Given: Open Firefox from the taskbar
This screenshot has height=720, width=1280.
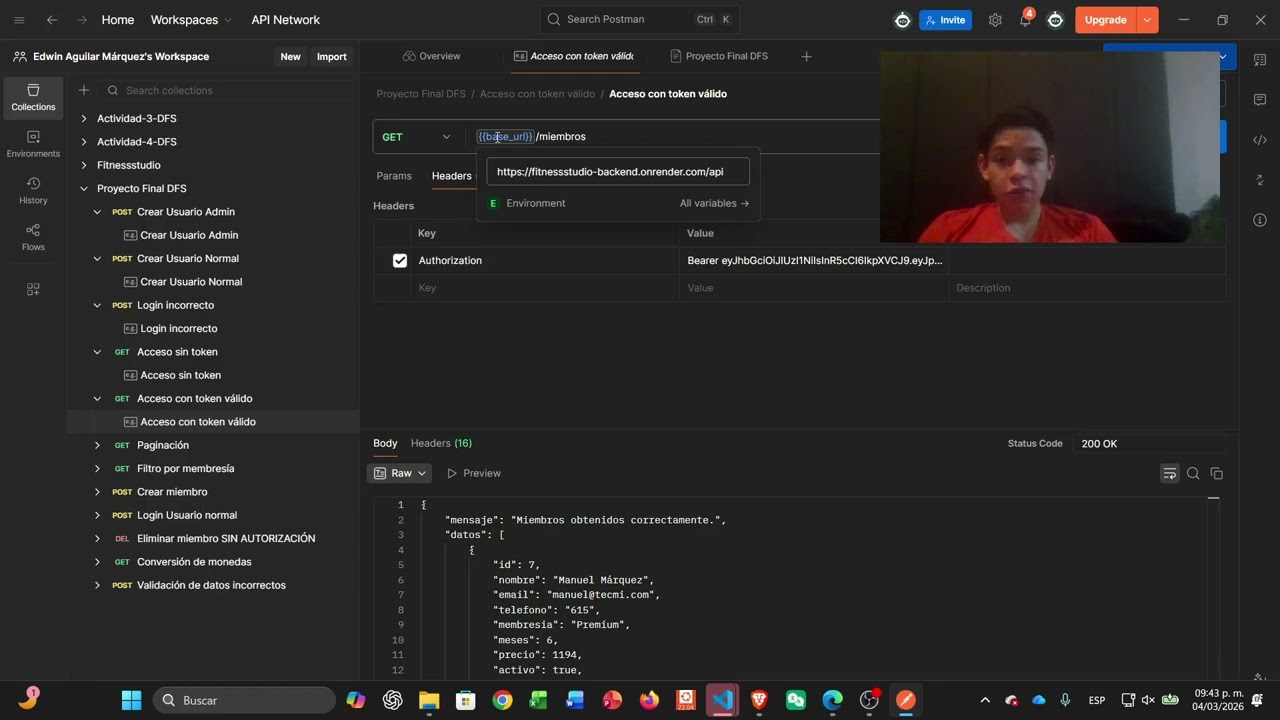Looking at the screenshot, I should [x=649, y=700].
